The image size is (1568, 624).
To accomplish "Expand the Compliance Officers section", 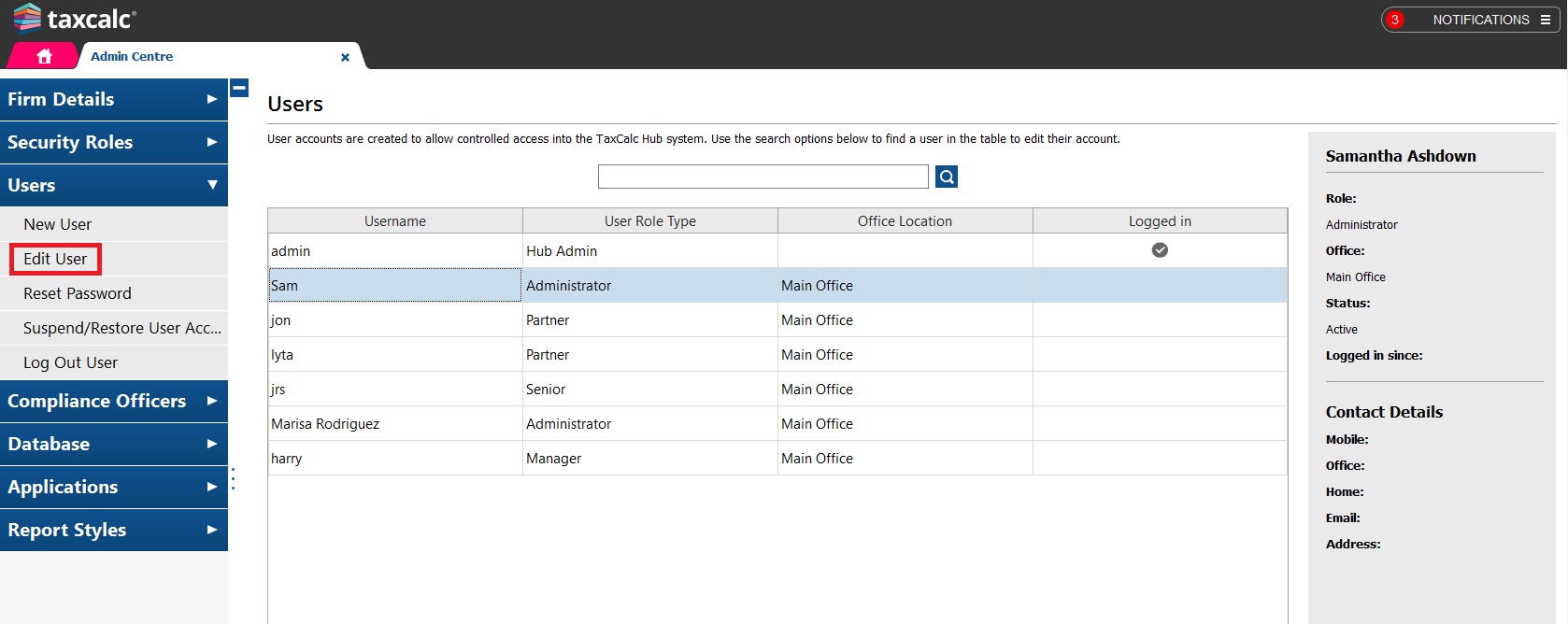I will (113, 401).
